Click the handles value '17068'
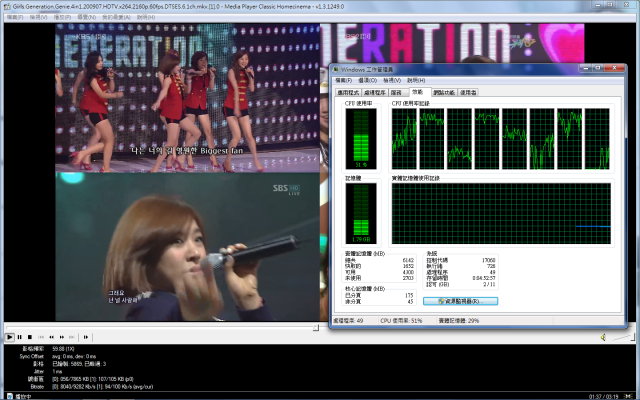 (489, 260)
